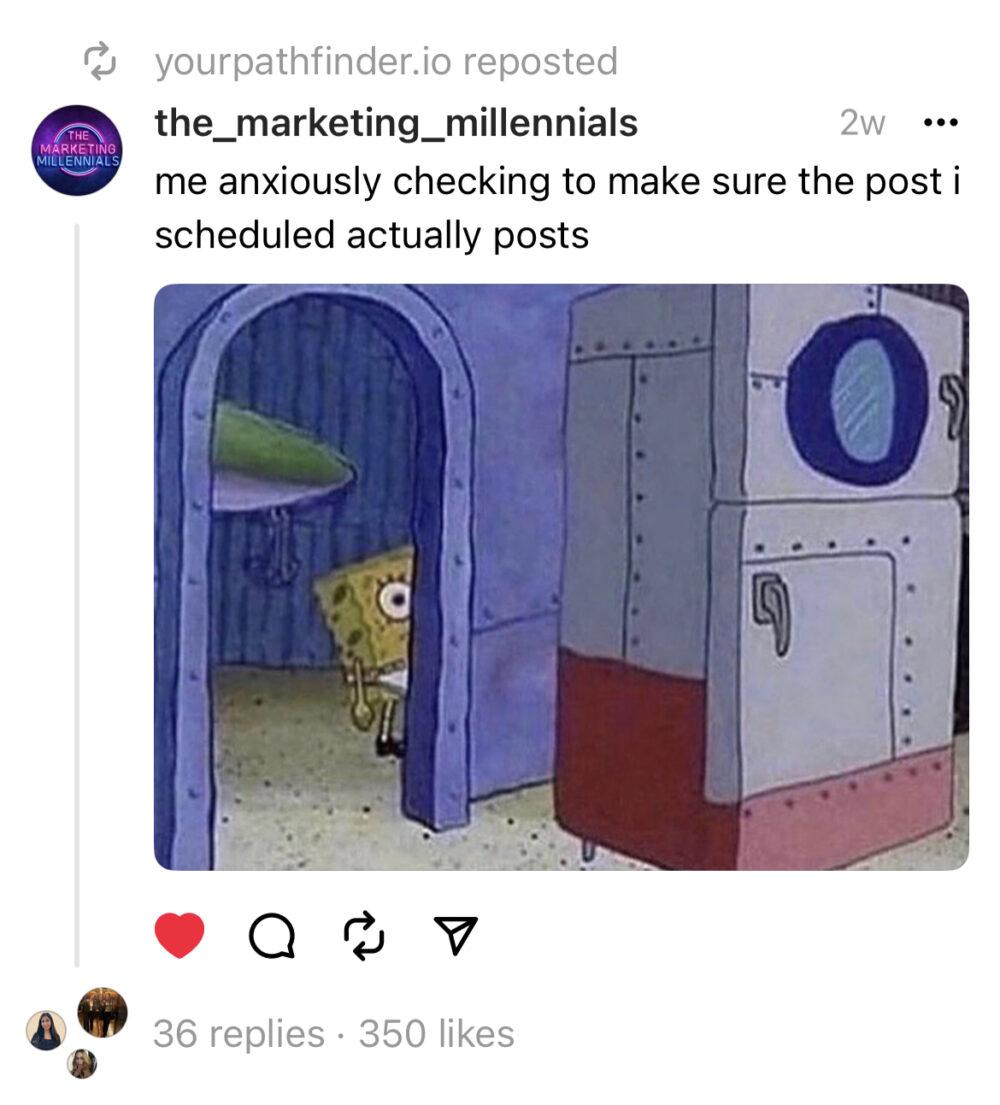The width and height of the screenshot is (1000, 1105).
Task: View the 350 likes list
Action: 437,1034
